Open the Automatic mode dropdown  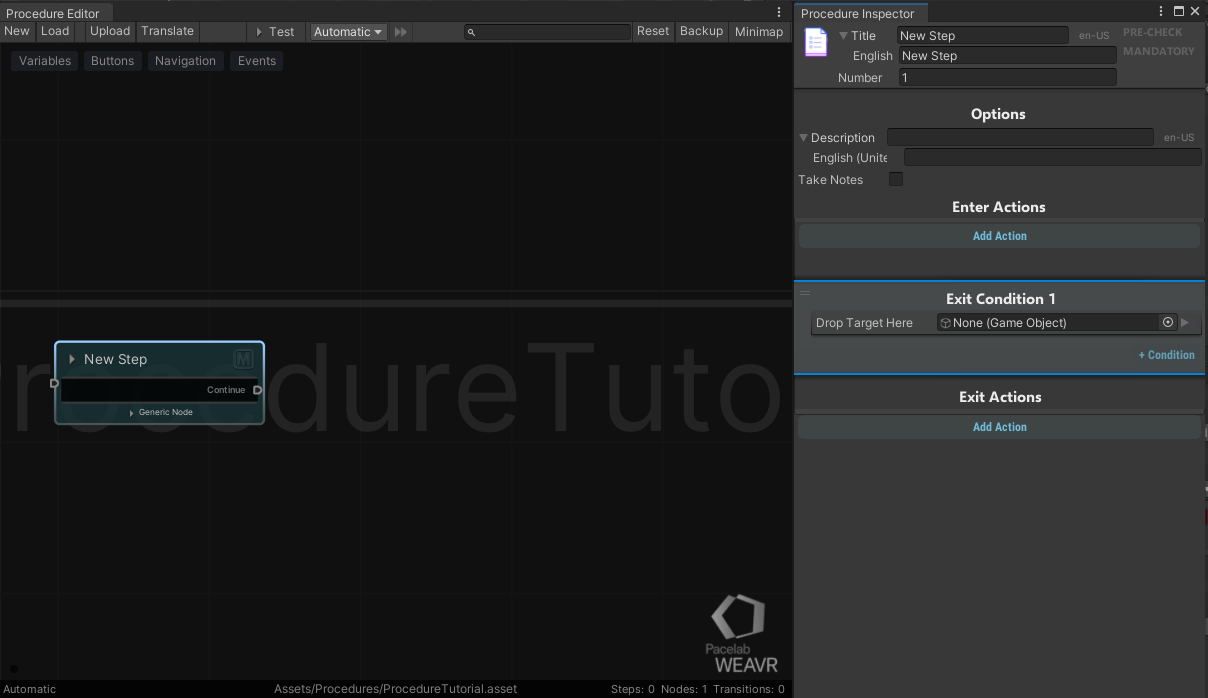[x=348, y=32]
